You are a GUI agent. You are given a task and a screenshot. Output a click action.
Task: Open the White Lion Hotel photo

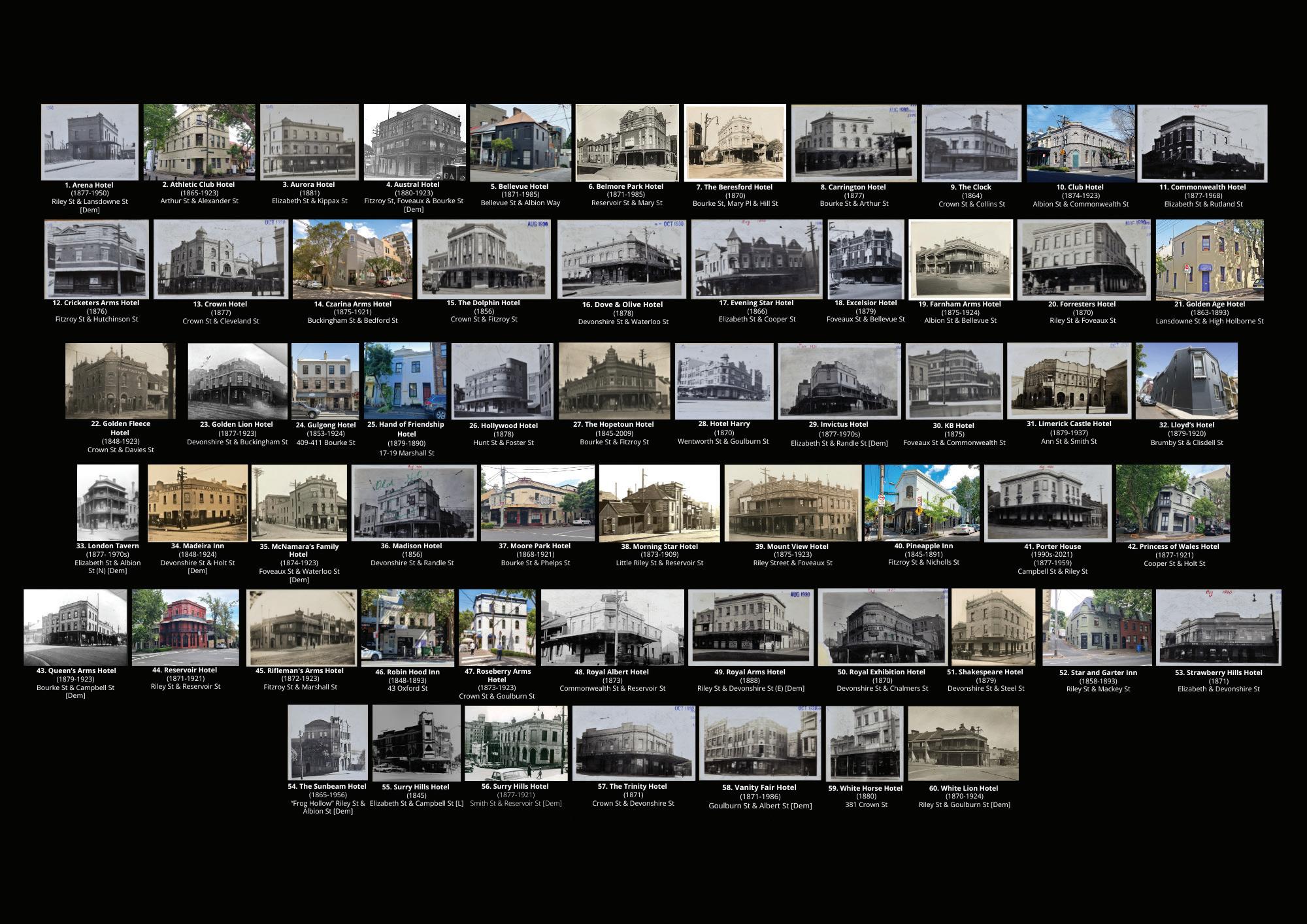(963, 744)
